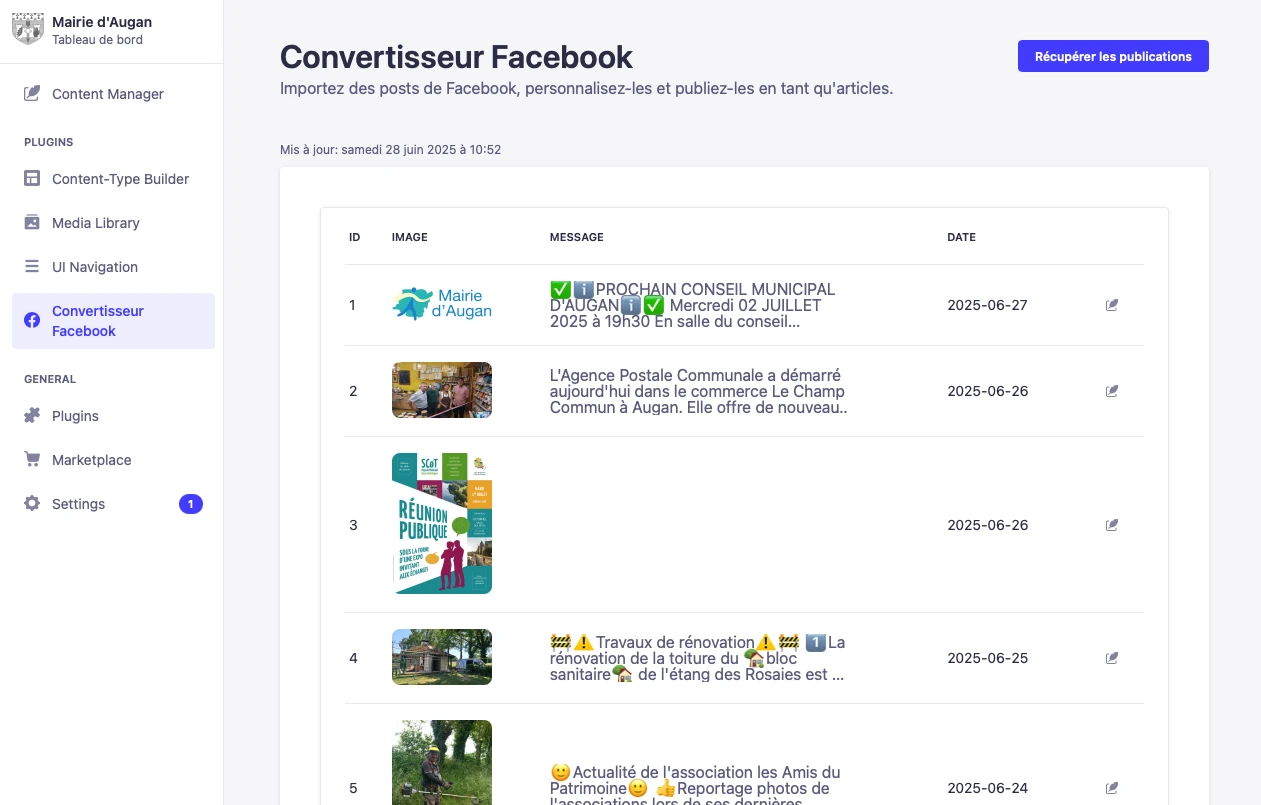Click the 'Tableau de bord' subtitle

[97, 40]
